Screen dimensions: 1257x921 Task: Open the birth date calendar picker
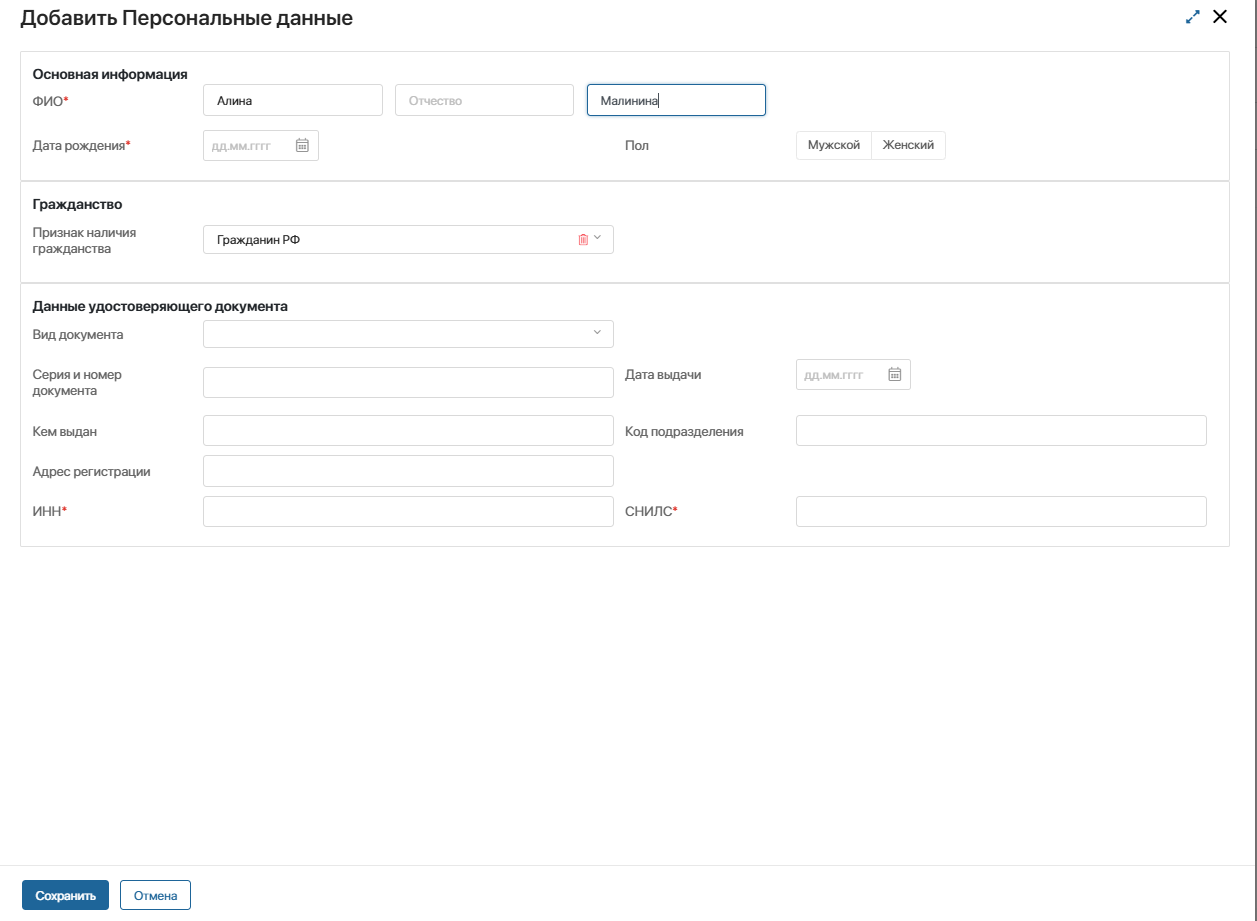302,145
